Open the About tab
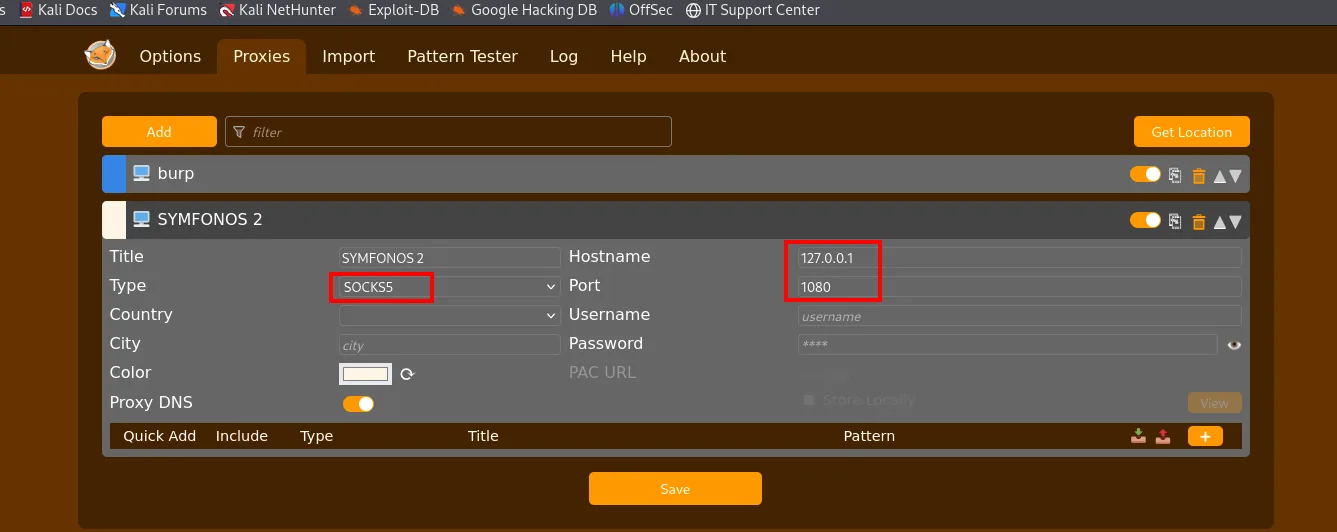This screenshot has width=1337, height=532. click(x=702, y=56)
